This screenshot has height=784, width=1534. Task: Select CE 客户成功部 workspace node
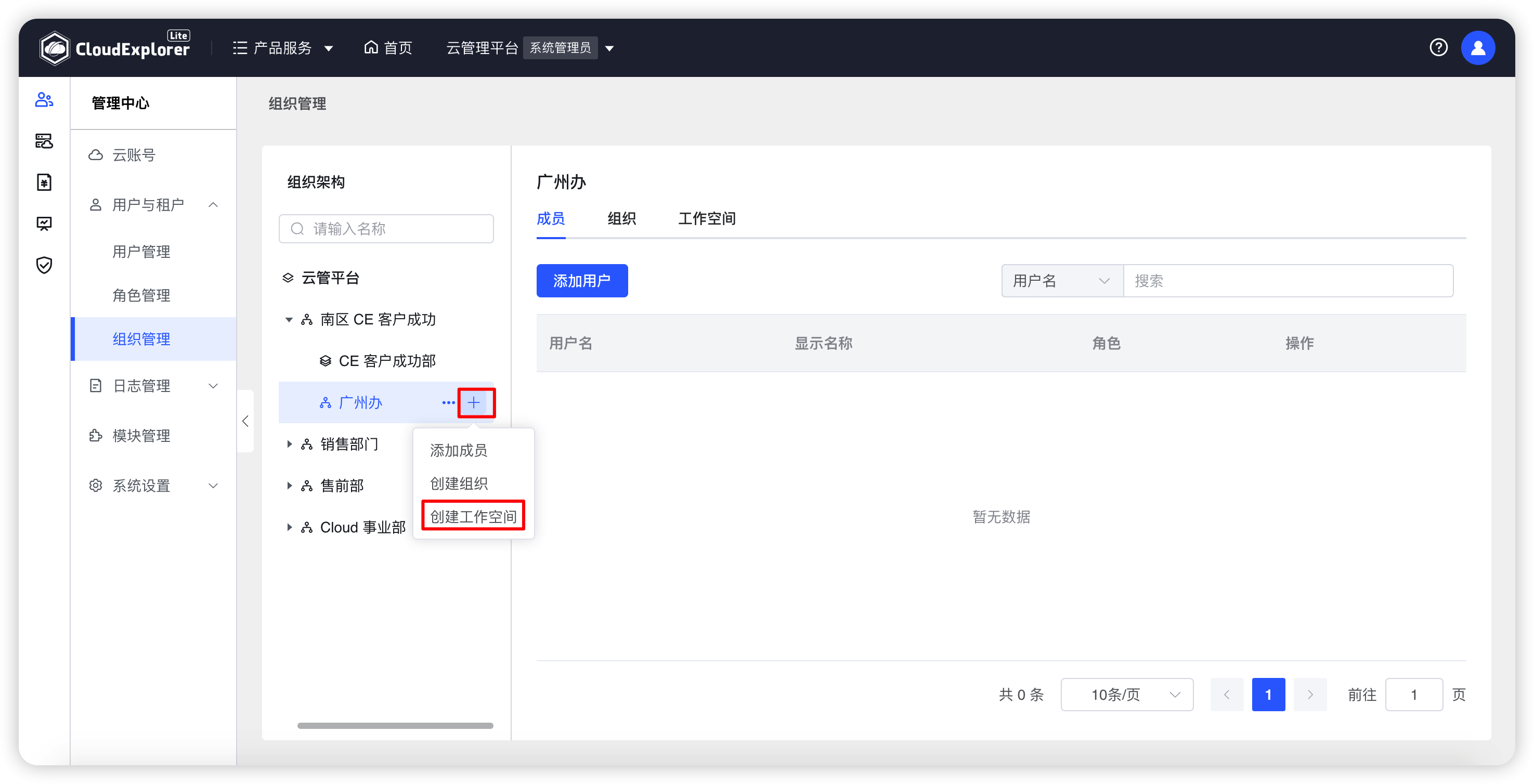tap(387, 361)
